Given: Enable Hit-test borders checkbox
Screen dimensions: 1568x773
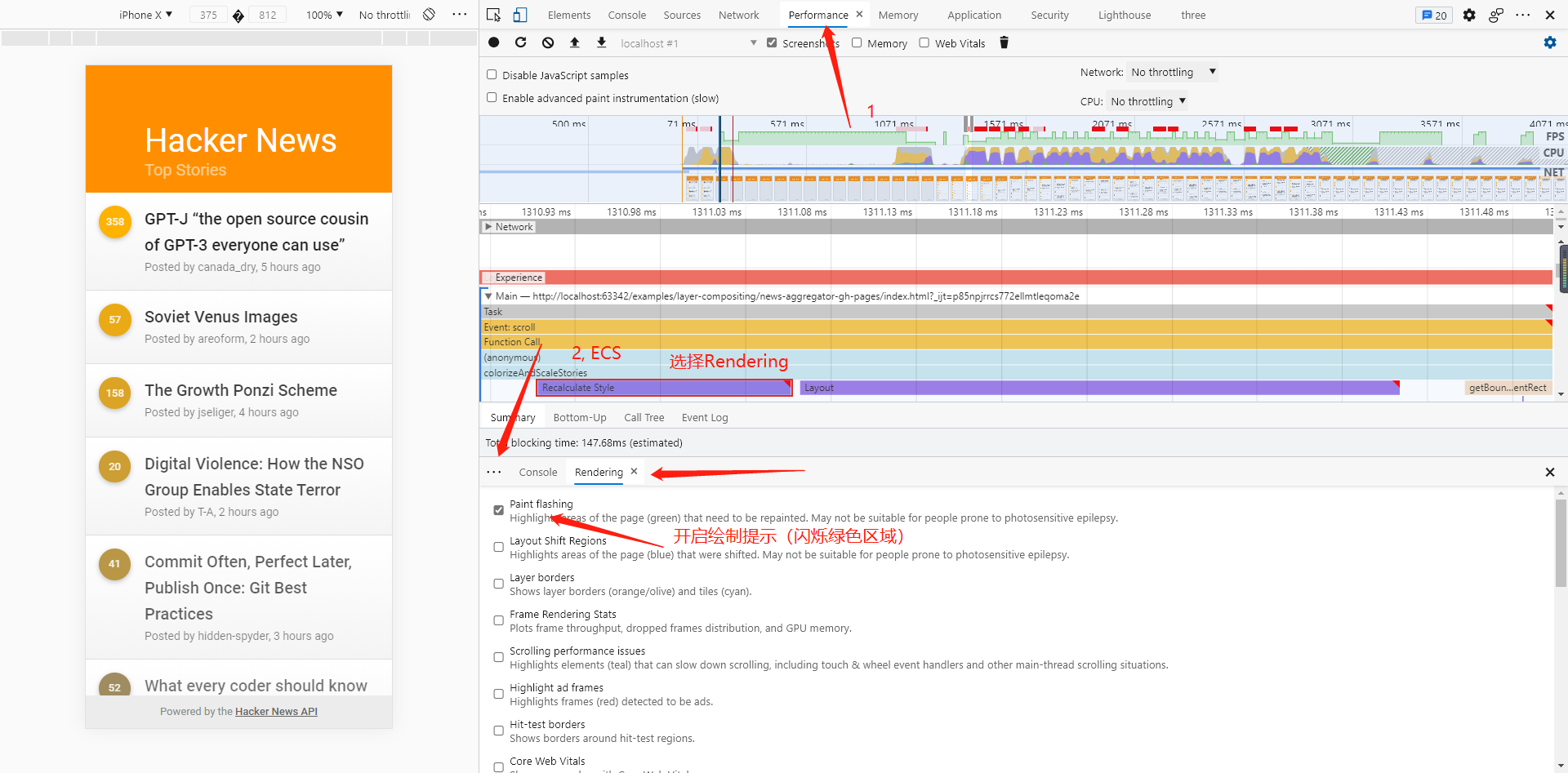Looking at the screenshot, I should (498, 731).
